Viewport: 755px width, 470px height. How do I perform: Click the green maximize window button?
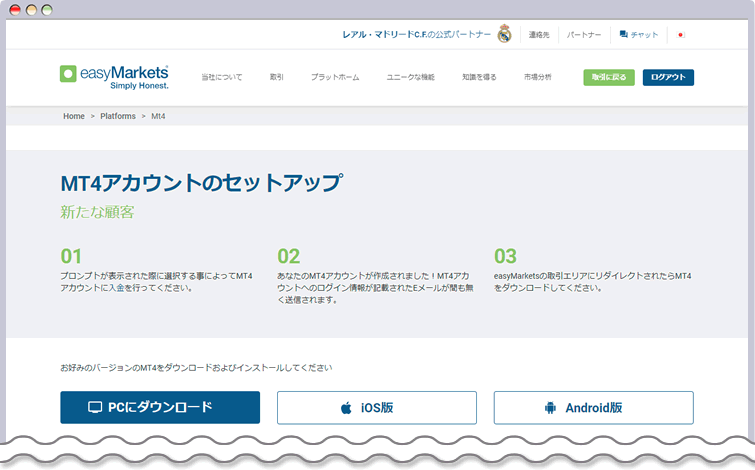pyautogui.click(x=47, y=10)
